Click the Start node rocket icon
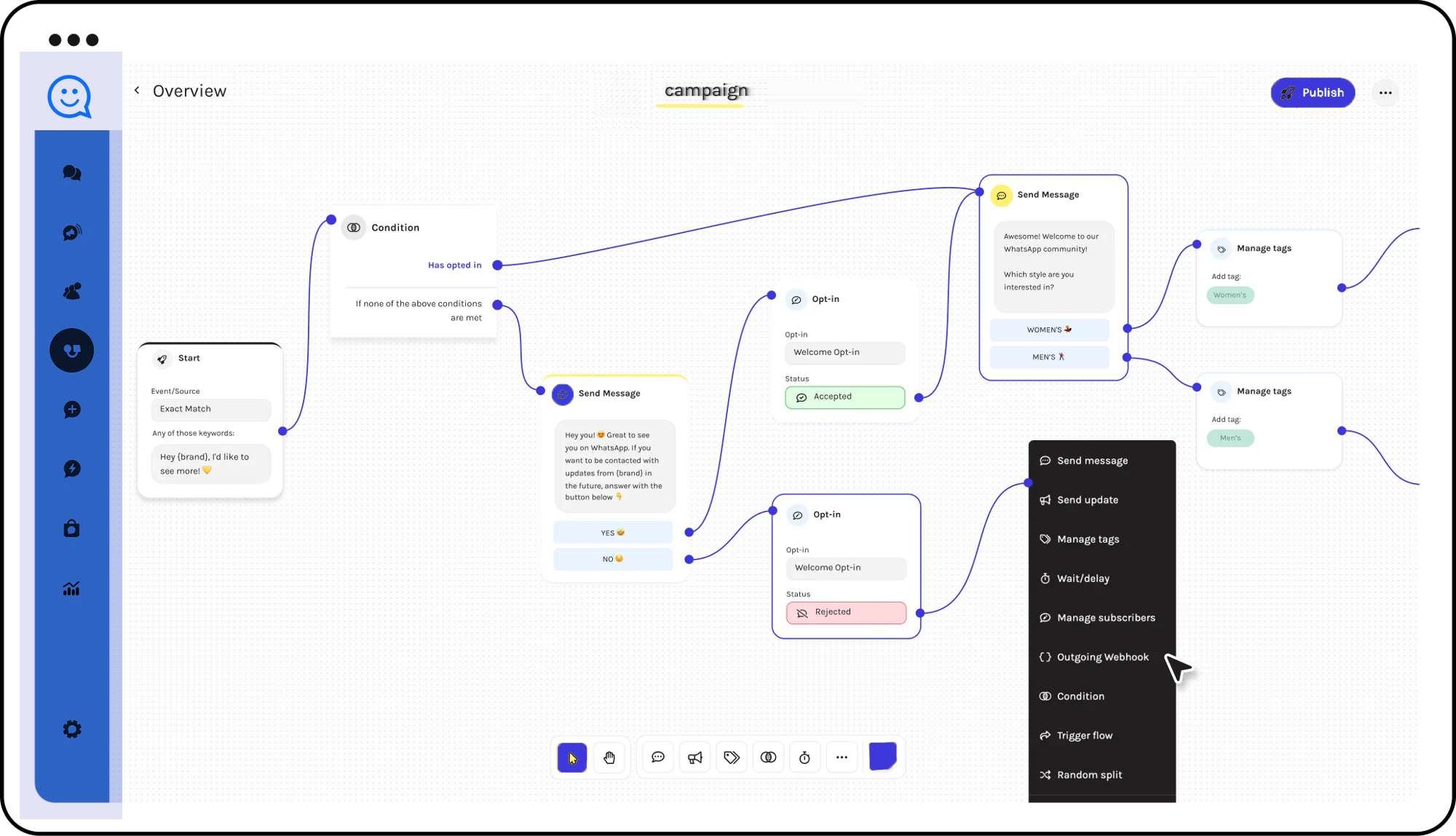Screen dimensions: 1456x836 pyautogui.click(x=162, y=359)
